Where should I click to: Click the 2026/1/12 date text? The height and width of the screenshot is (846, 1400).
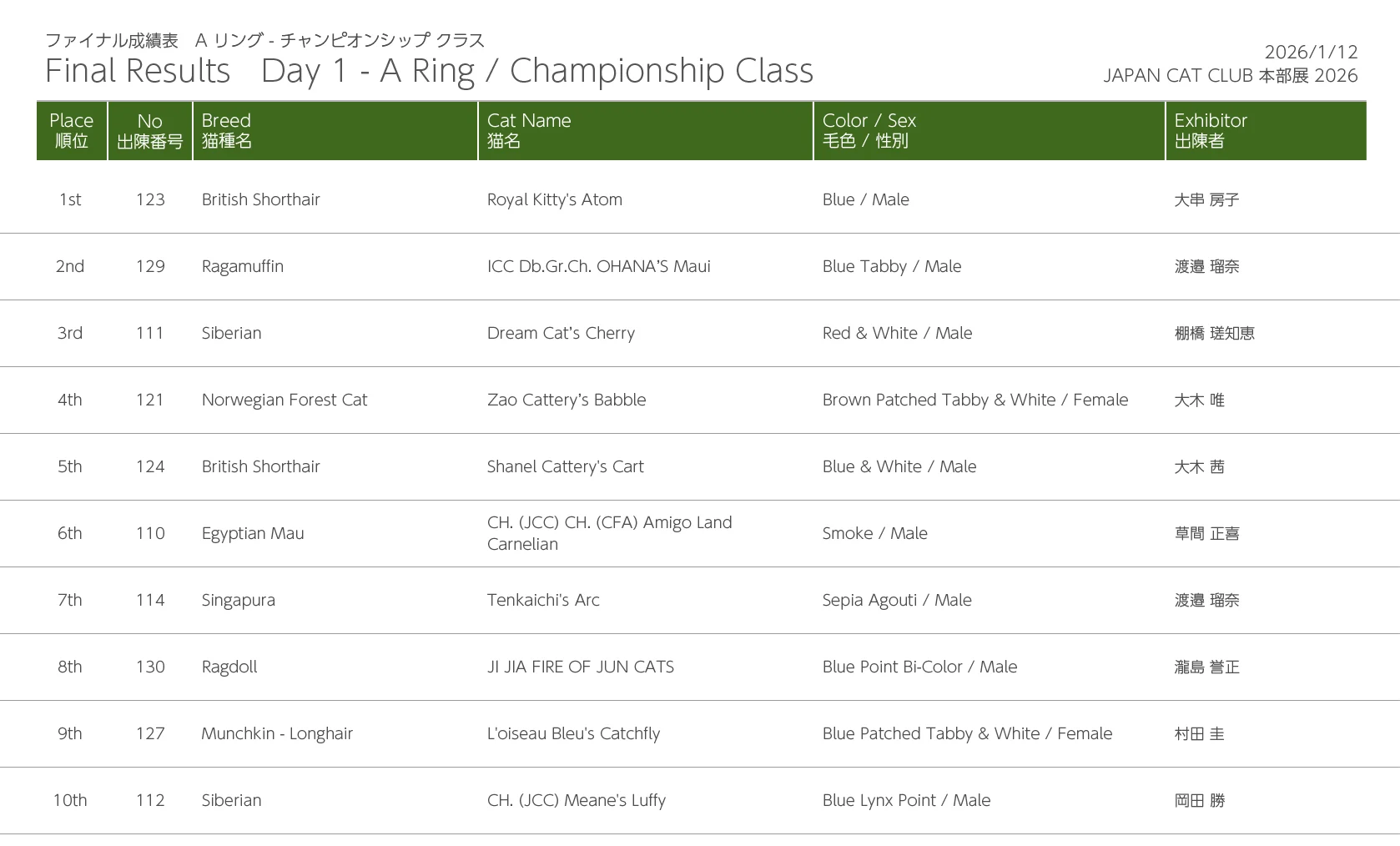1311,52
